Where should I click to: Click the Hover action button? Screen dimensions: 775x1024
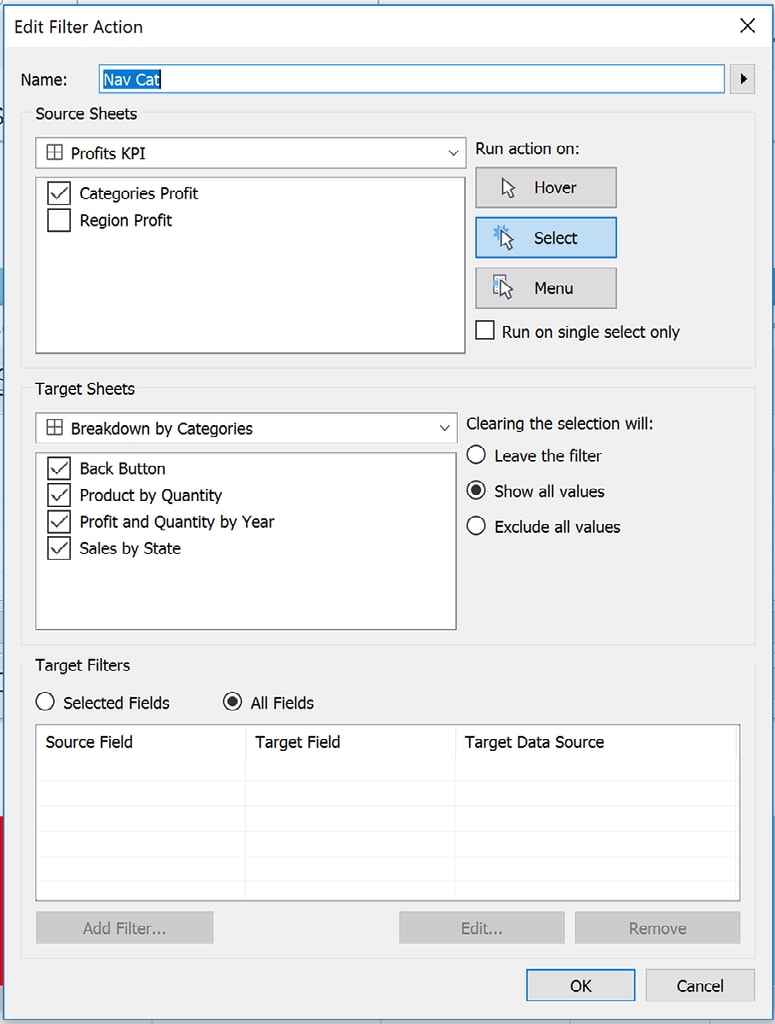click(x=545, y=188)
